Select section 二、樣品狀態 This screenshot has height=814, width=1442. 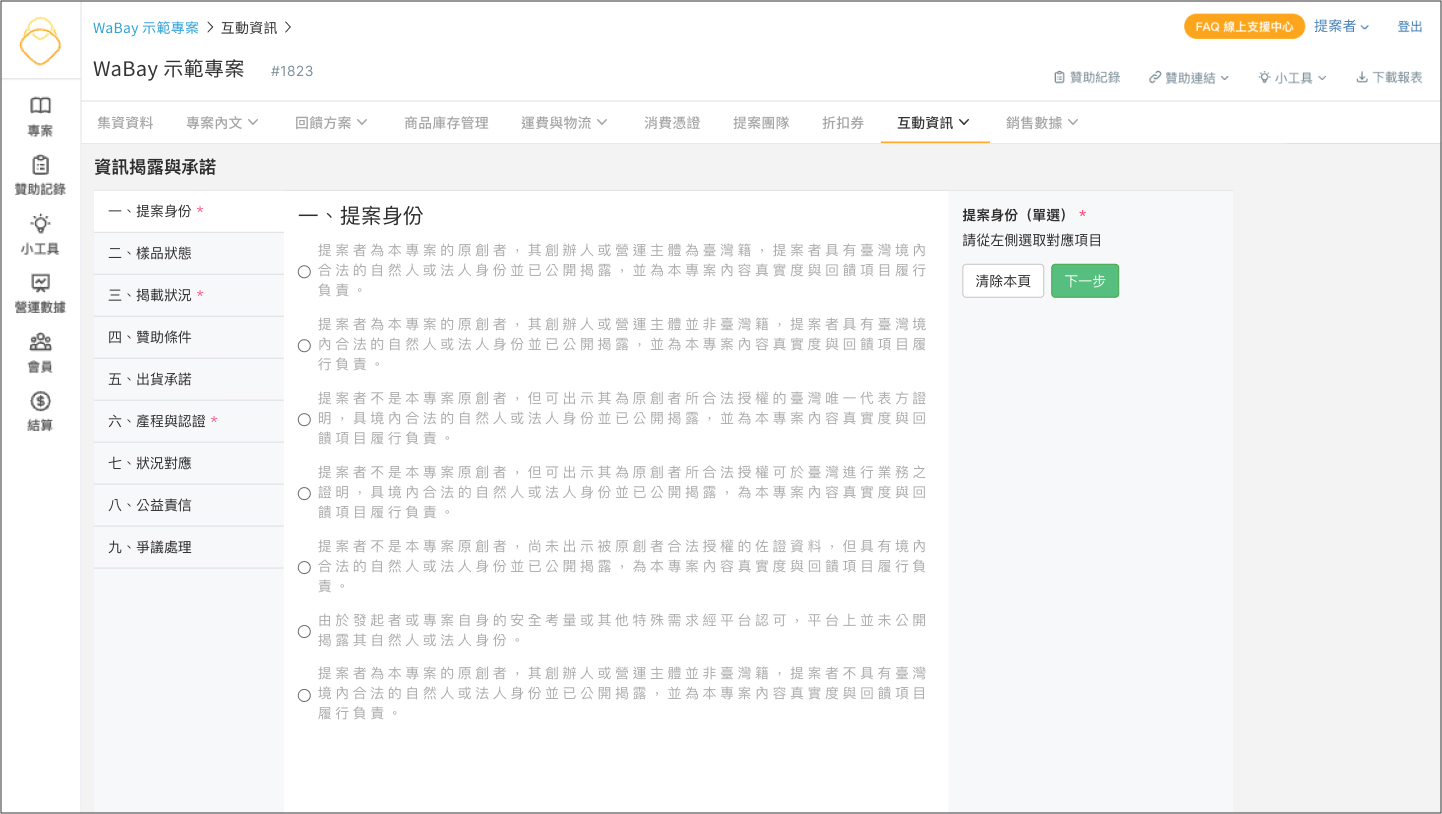pyautogui.click(x=189, y=253)
